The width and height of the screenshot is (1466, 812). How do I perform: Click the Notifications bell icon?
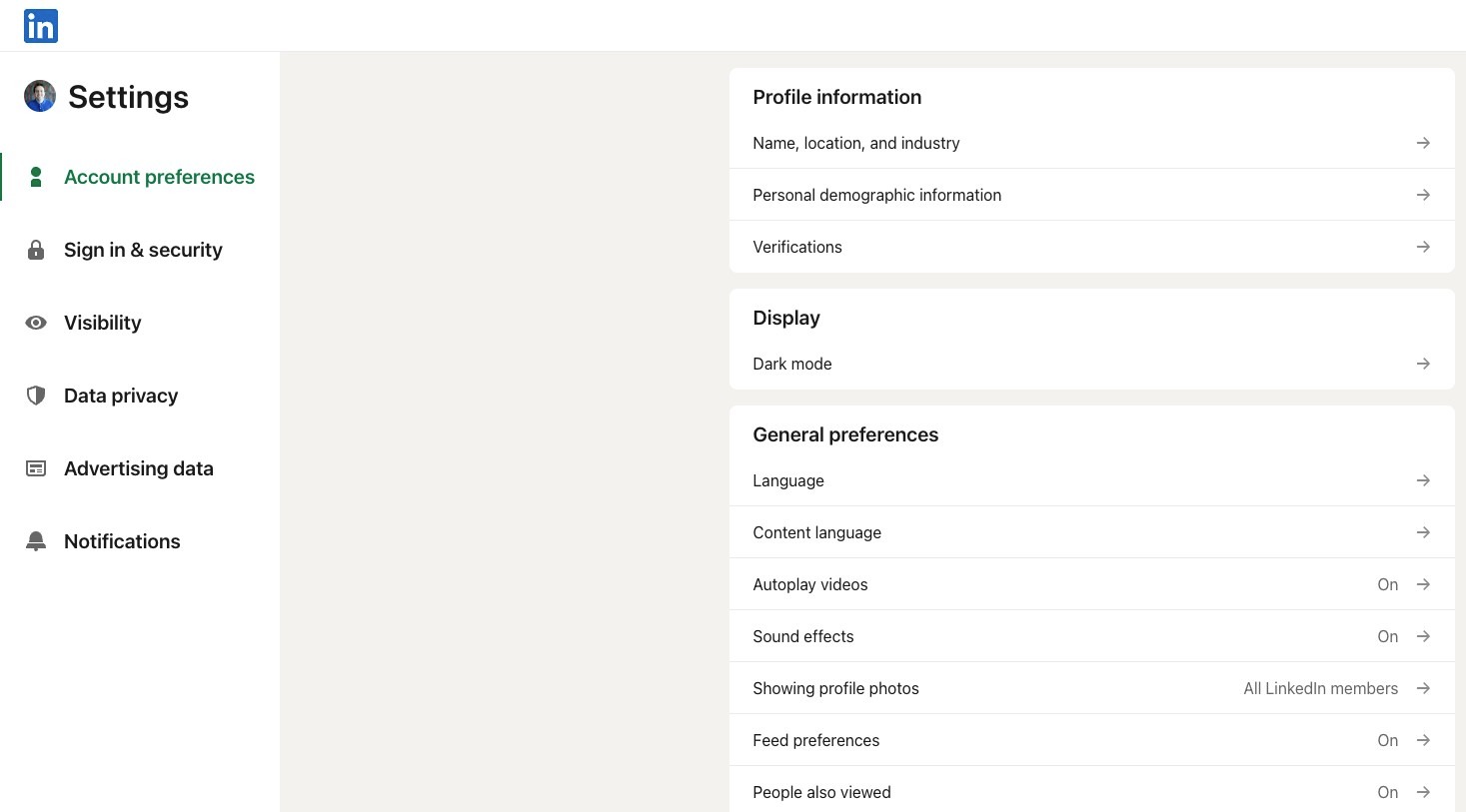click(x=36, y=541)
